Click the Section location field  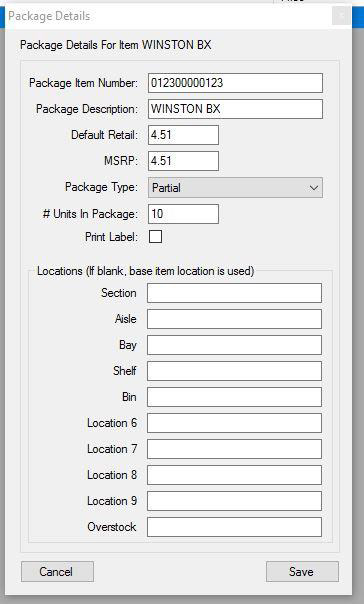(x=234, y=293)
